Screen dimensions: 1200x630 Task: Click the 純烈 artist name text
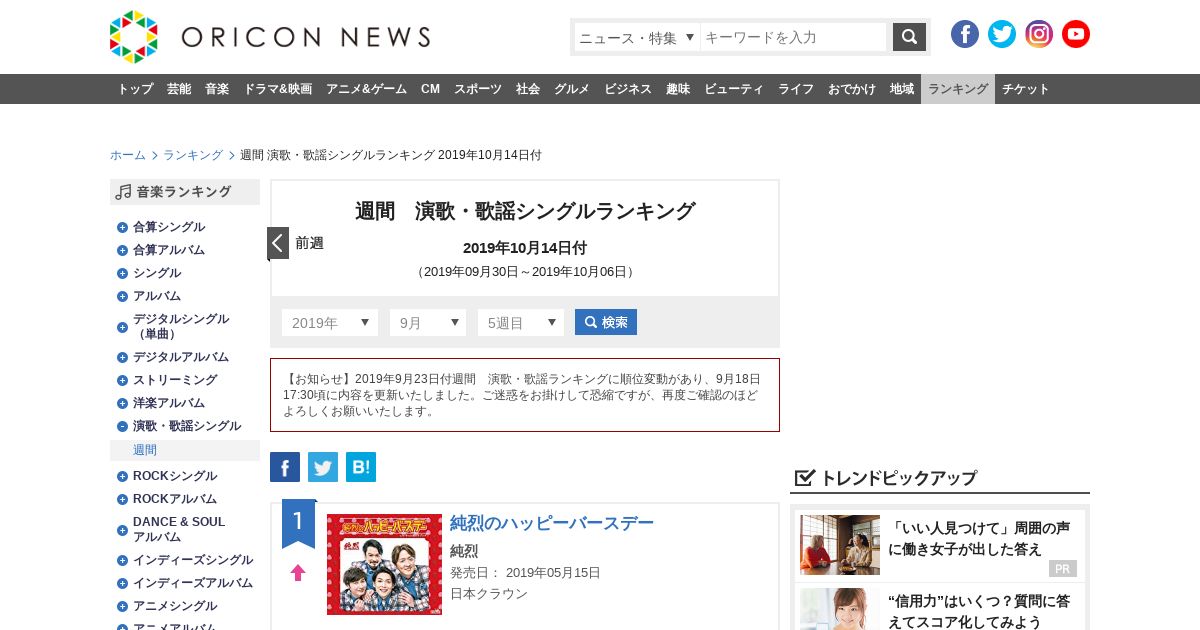pyautogui.click(x=464, y=551)
